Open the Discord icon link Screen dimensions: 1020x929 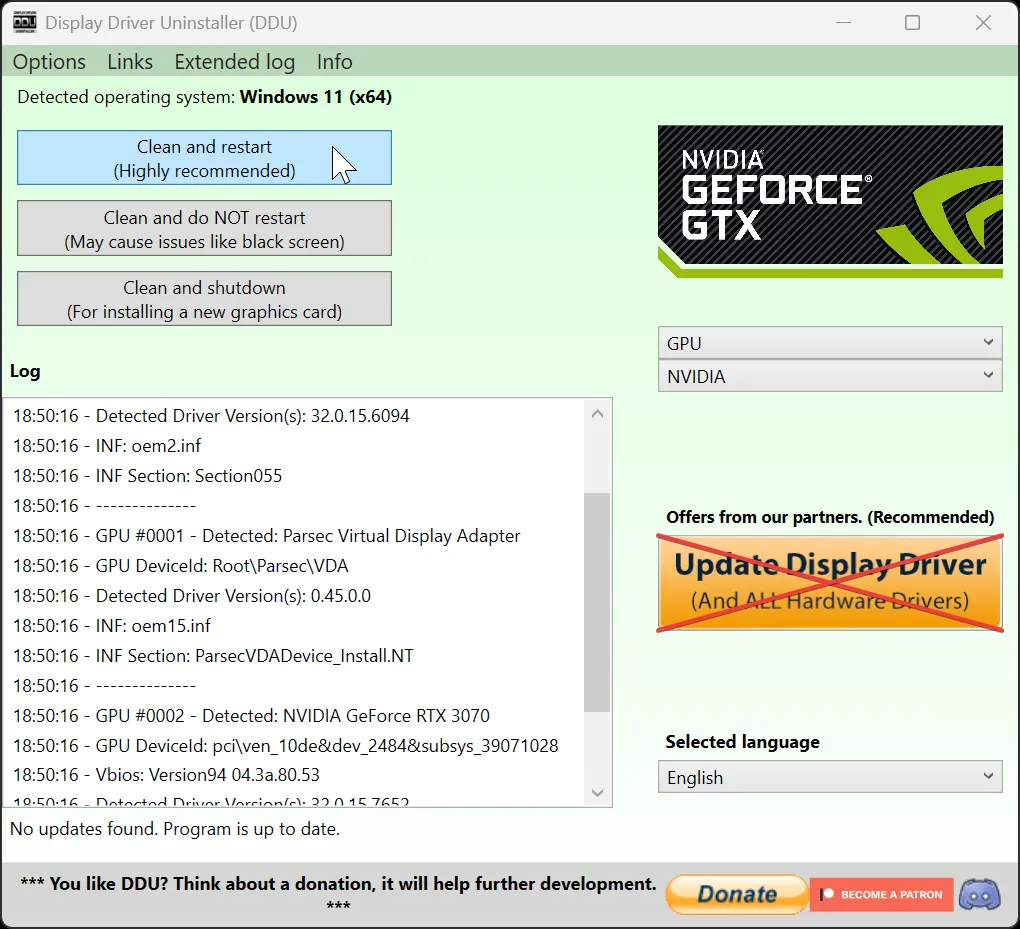click(979, 894)
